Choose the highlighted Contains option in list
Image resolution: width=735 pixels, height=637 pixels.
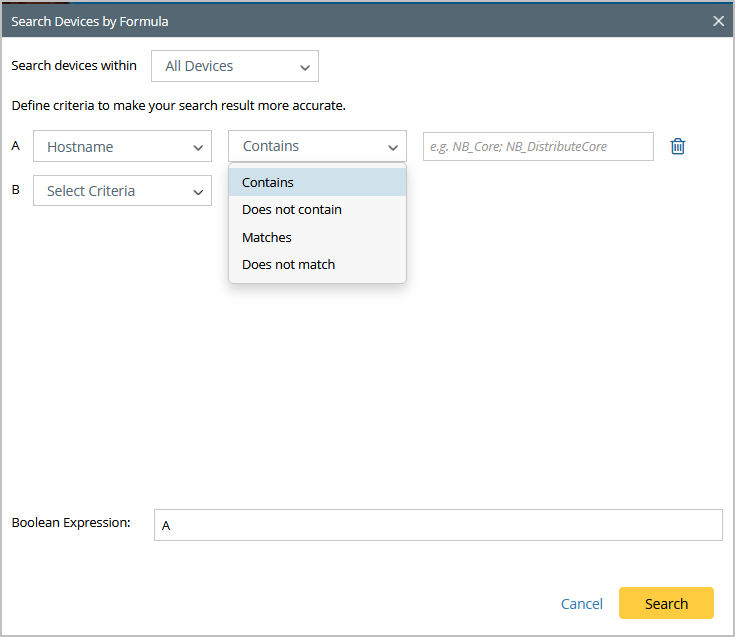[317, 183]
